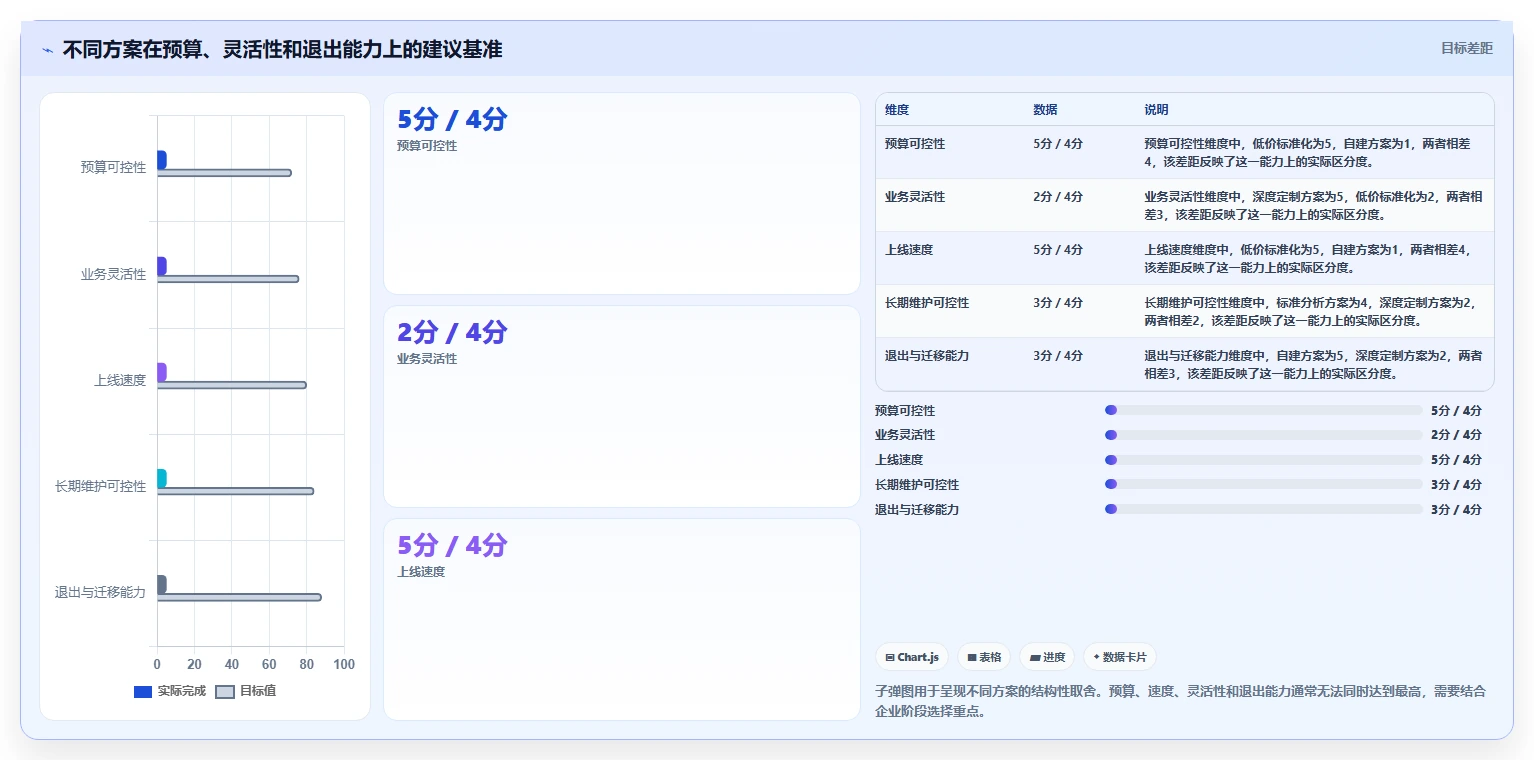Click the 进度 tag chip
The height and width of the screenshot is (760, 1534).
(x=1047, y=657)
